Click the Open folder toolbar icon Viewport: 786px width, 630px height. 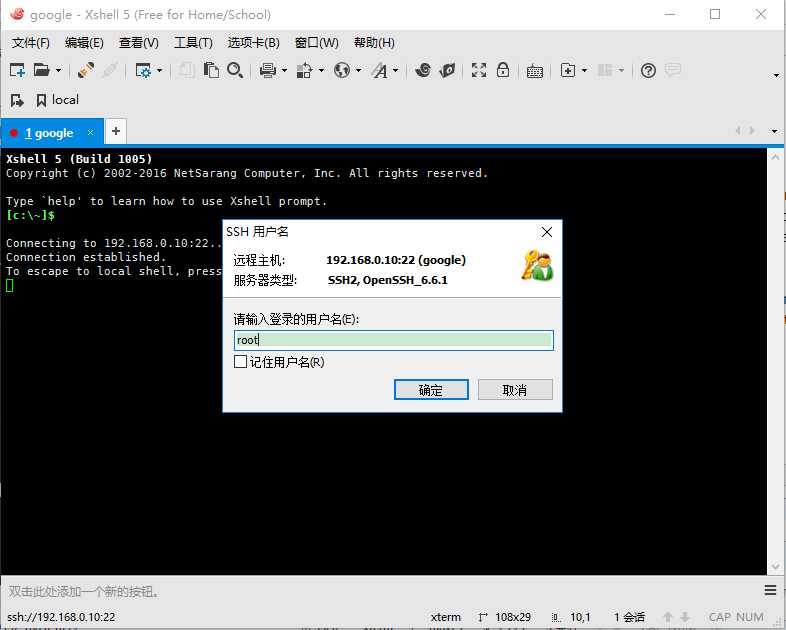(x=42, y=70)
